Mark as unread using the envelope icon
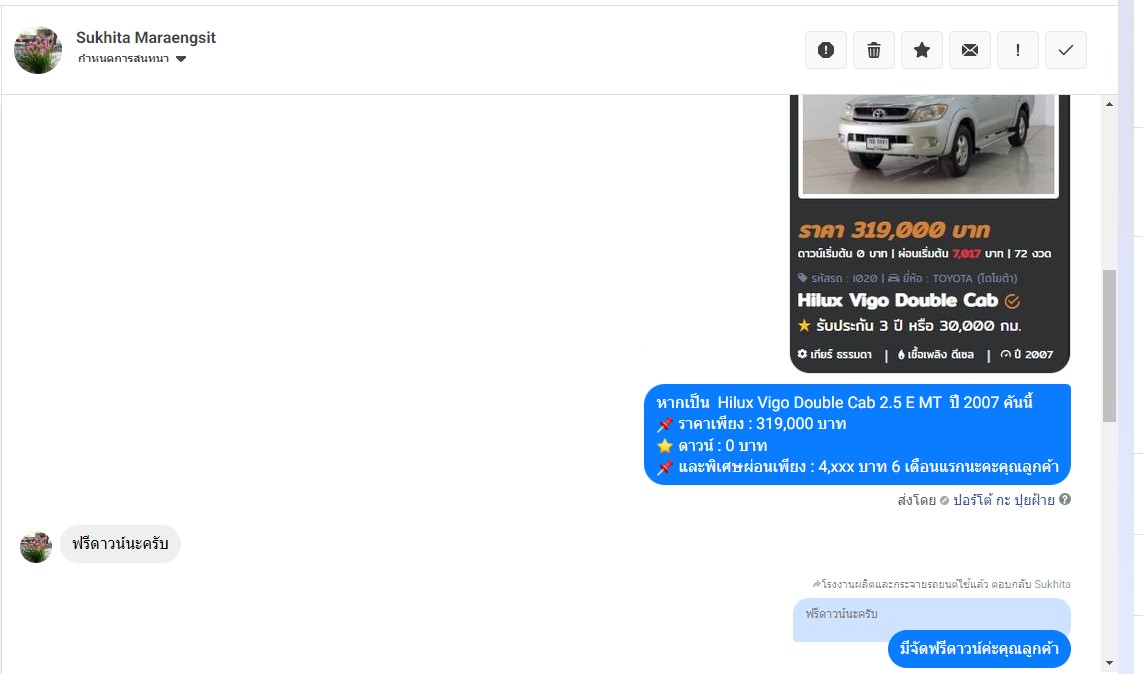 pyautogui.click(x=970, y=50)
